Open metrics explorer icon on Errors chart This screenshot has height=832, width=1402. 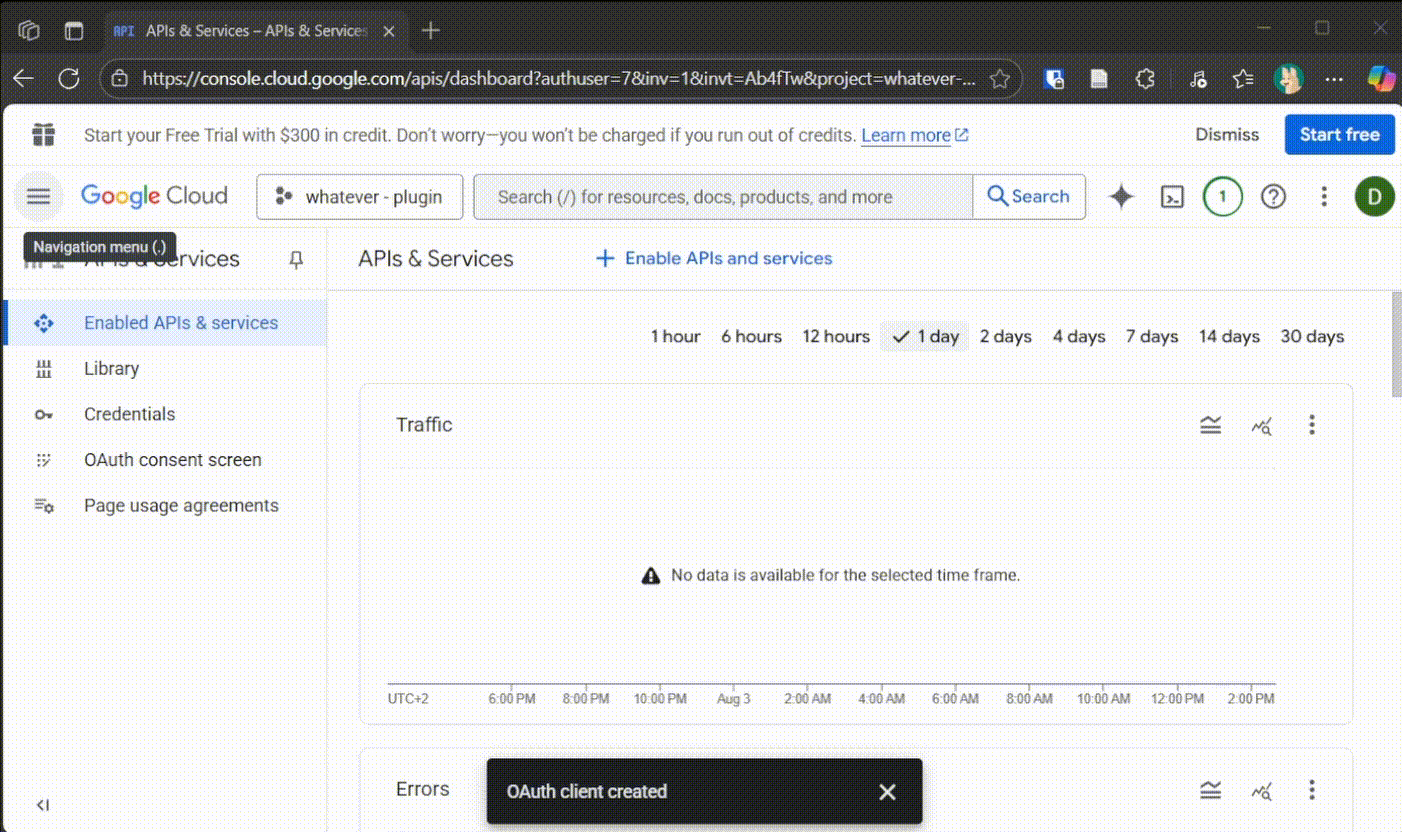tap(1261, 791)
